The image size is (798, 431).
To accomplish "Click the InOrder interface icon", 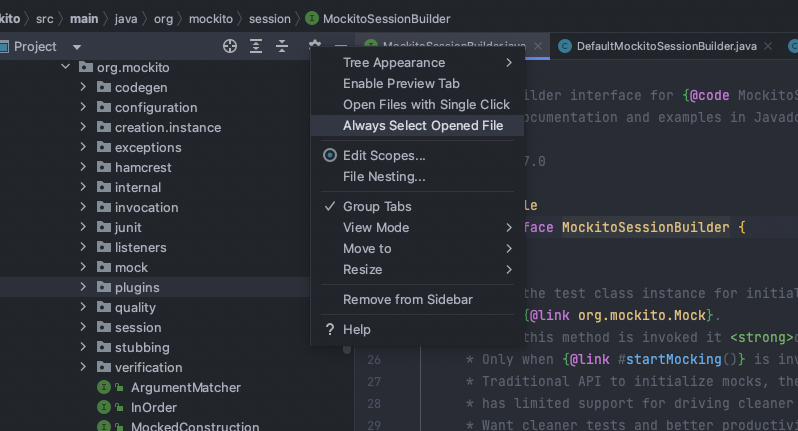I will tap(104, 408).
